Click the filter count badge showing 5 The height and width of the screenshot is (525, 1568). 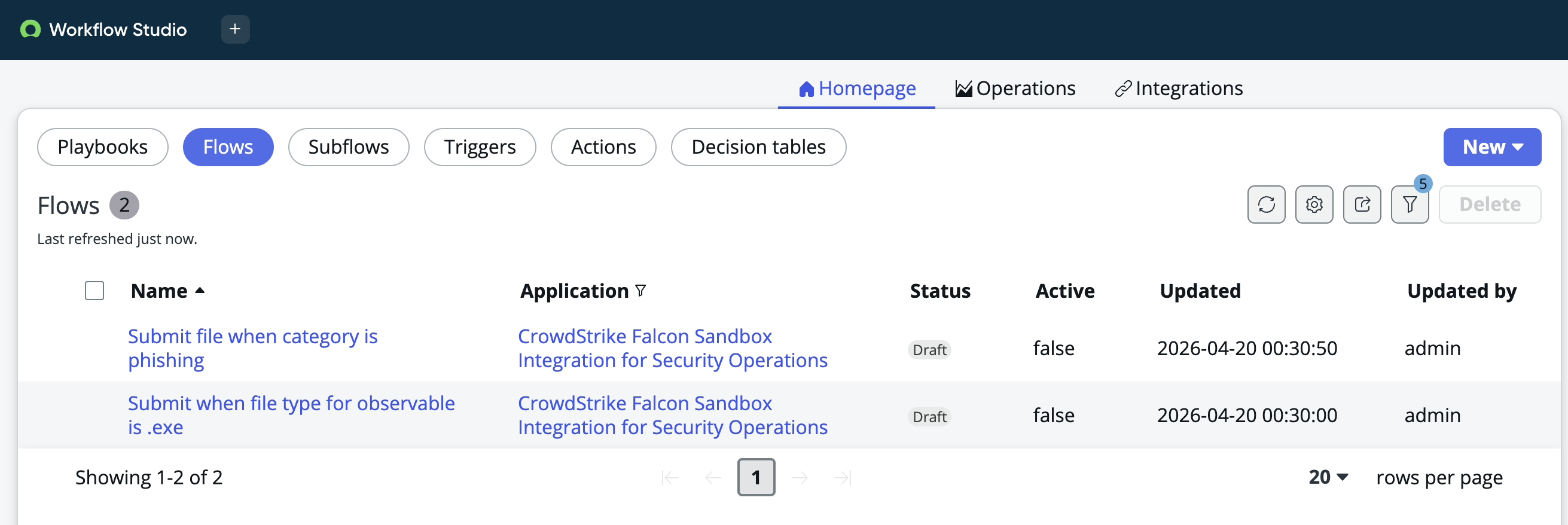[1423, 184]
